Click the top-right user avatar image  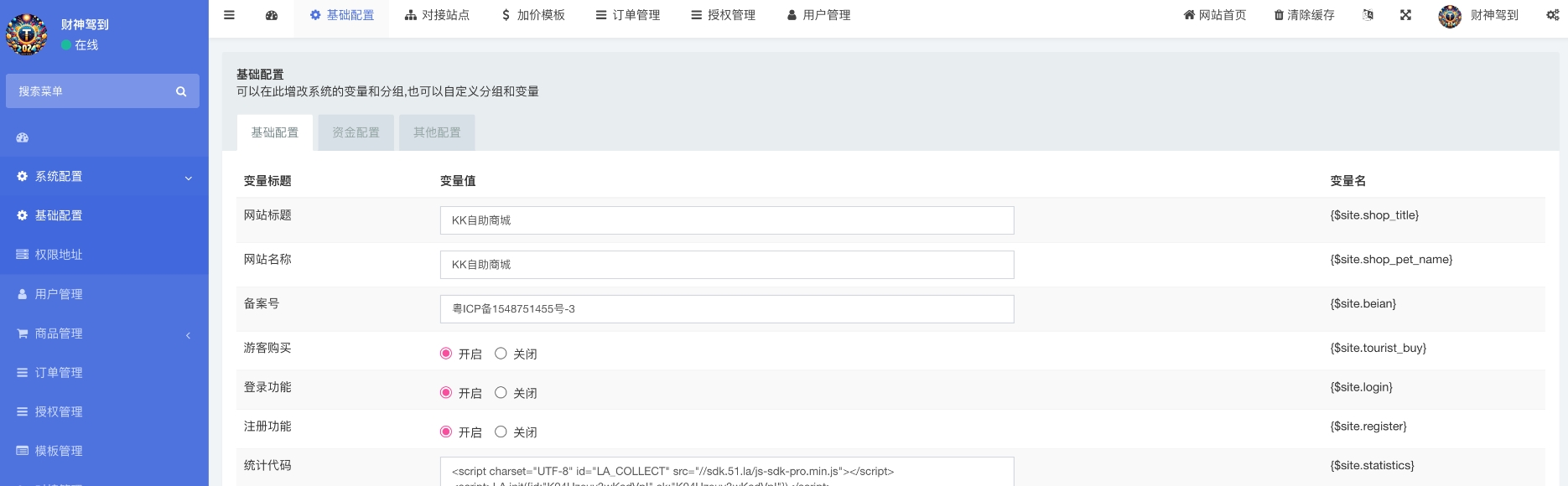click(1450, 16)
